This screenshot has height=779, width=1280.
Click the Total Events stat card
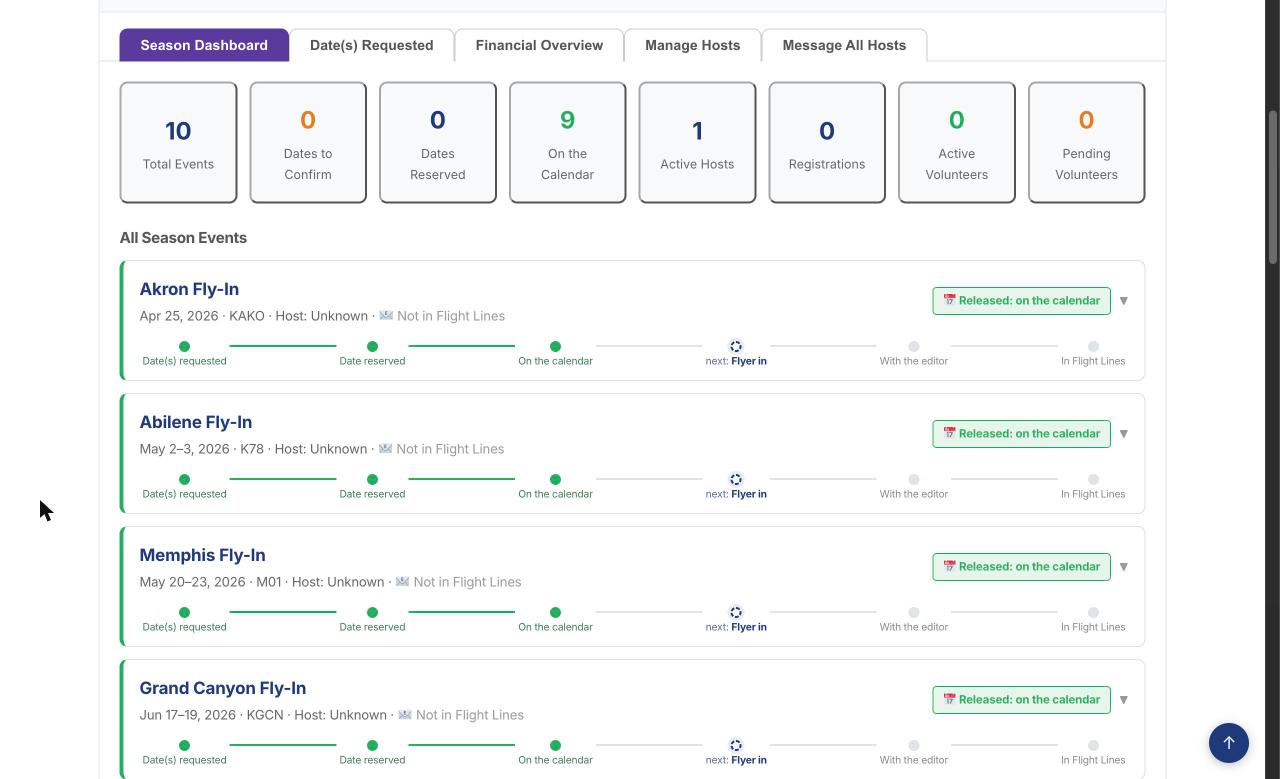(x=178, y=142)
